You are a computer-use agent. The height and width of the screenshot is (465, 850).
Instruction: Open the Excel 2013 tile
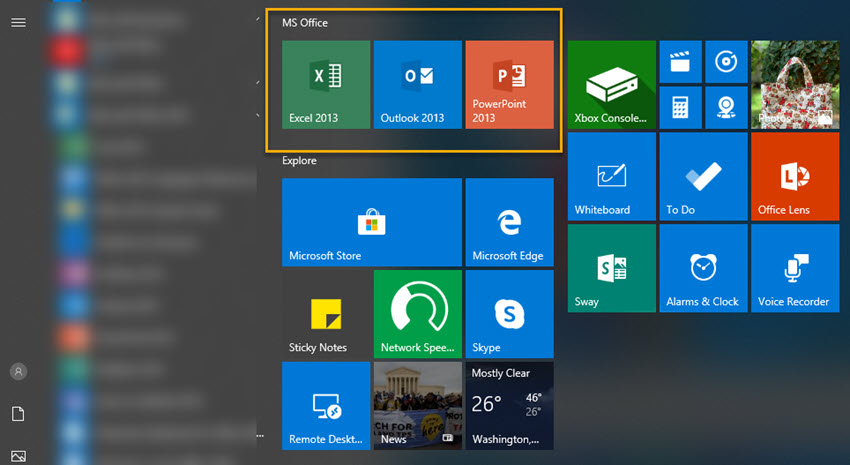coord(326,85)
